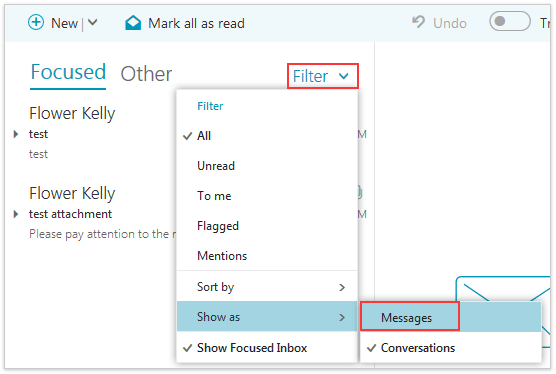Switch to the Other tab
The image size is (556, 374).
point(146,74)
